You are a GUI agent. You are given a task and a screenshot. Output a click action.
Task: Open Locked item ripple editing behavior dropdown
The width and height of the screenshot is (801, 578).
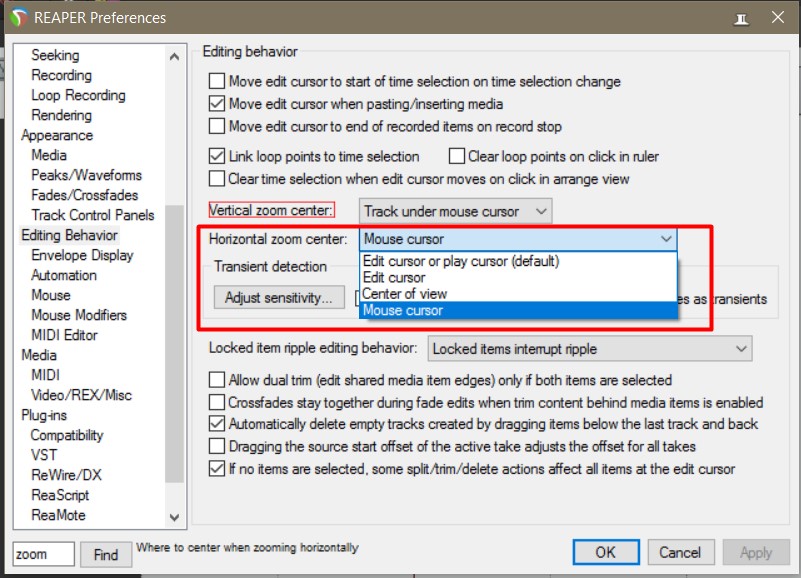pos(590,349)
